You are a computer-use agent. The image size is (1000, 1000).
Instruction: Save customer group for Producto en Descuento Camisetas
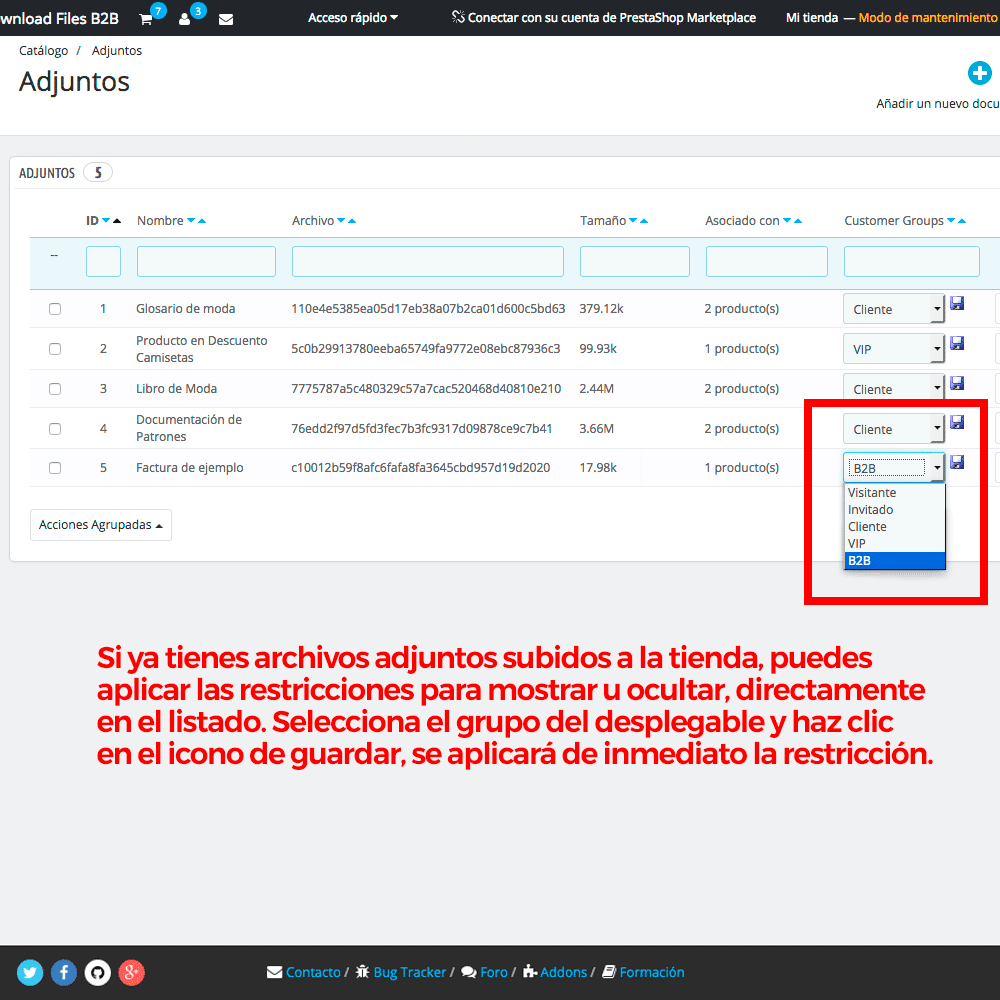coord(957,343)
